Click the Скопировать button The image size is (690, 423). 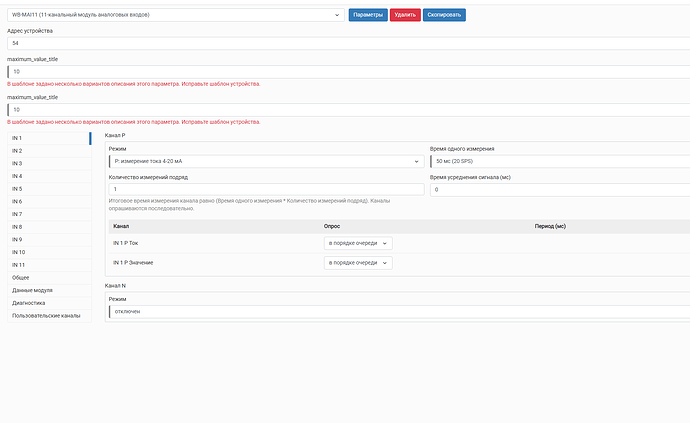(444, 15)
